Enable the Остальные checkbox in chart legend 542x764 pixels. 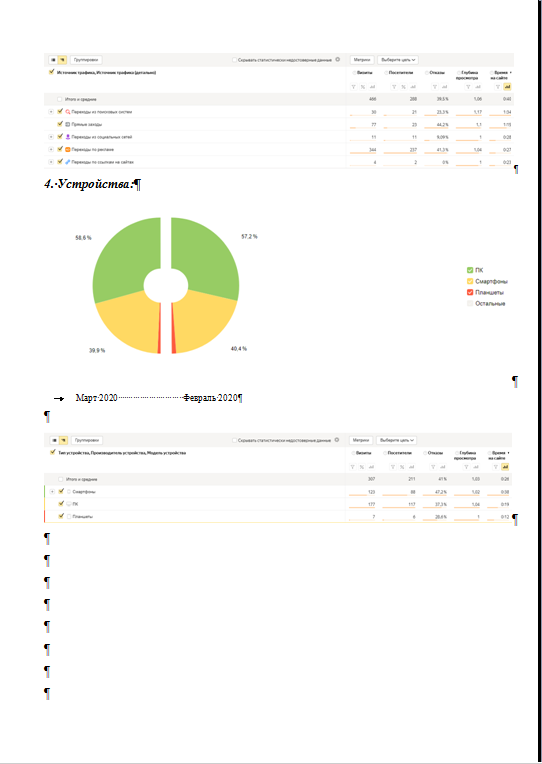[x=470, y=303]
